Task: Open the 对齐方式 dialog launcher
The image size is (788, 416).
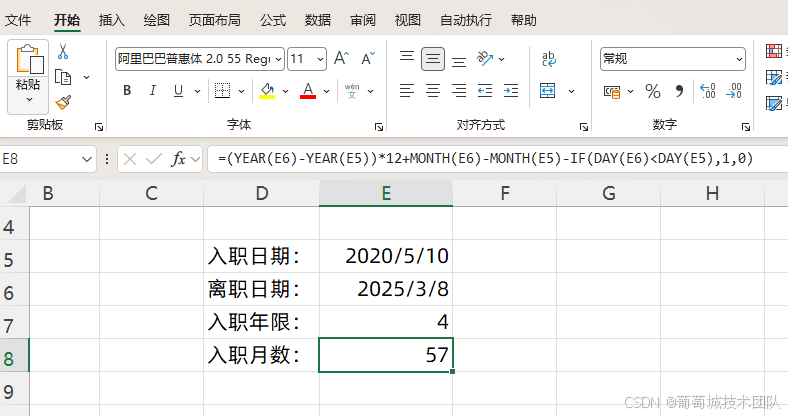Action: [x=584, y=127]
